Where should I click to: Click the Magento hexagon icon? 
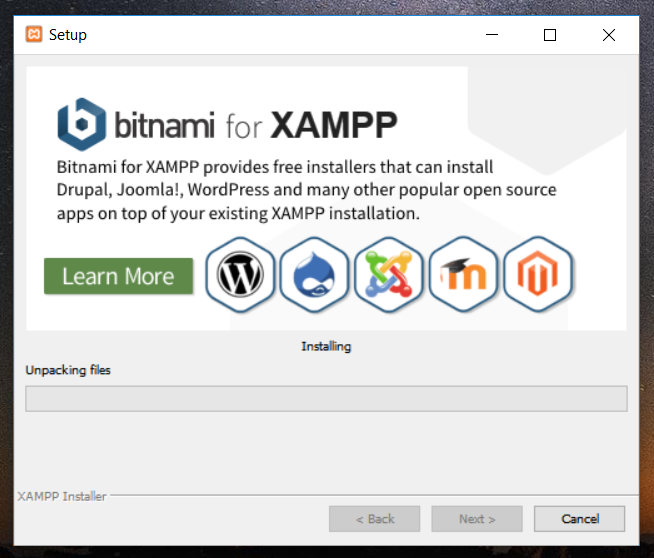538,274
